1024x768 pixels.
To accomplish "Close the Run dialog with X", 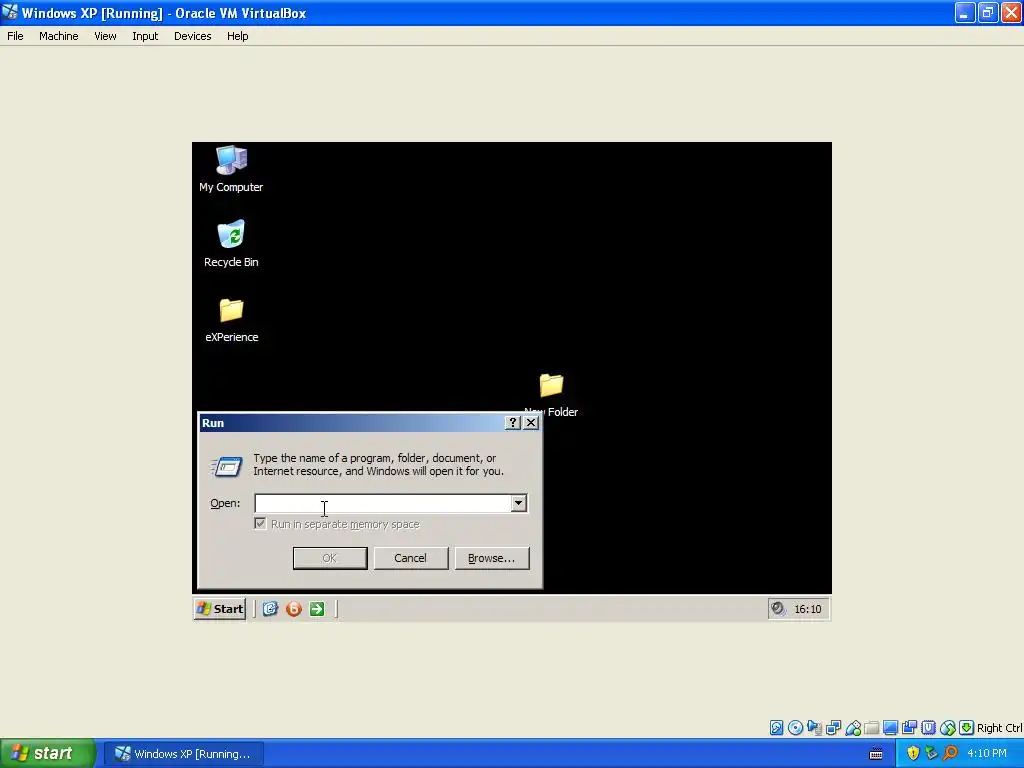I will (531, 423).
